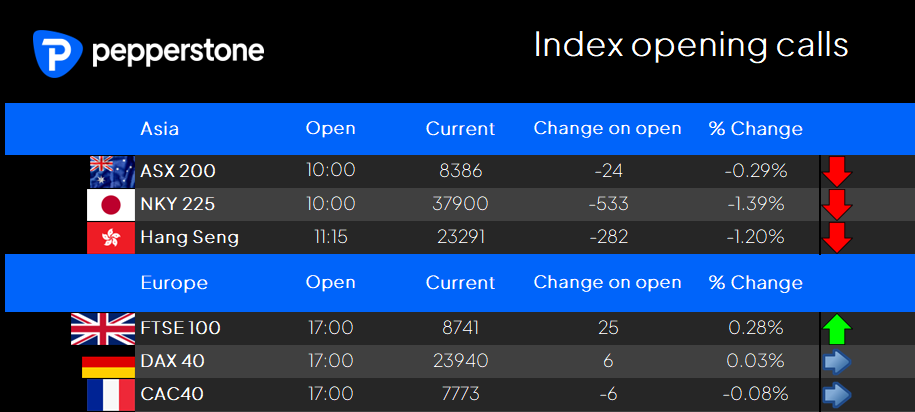Click the French flag beside CAC40
The width and height of the screenshot is (915, 412).
pos(111,395)
